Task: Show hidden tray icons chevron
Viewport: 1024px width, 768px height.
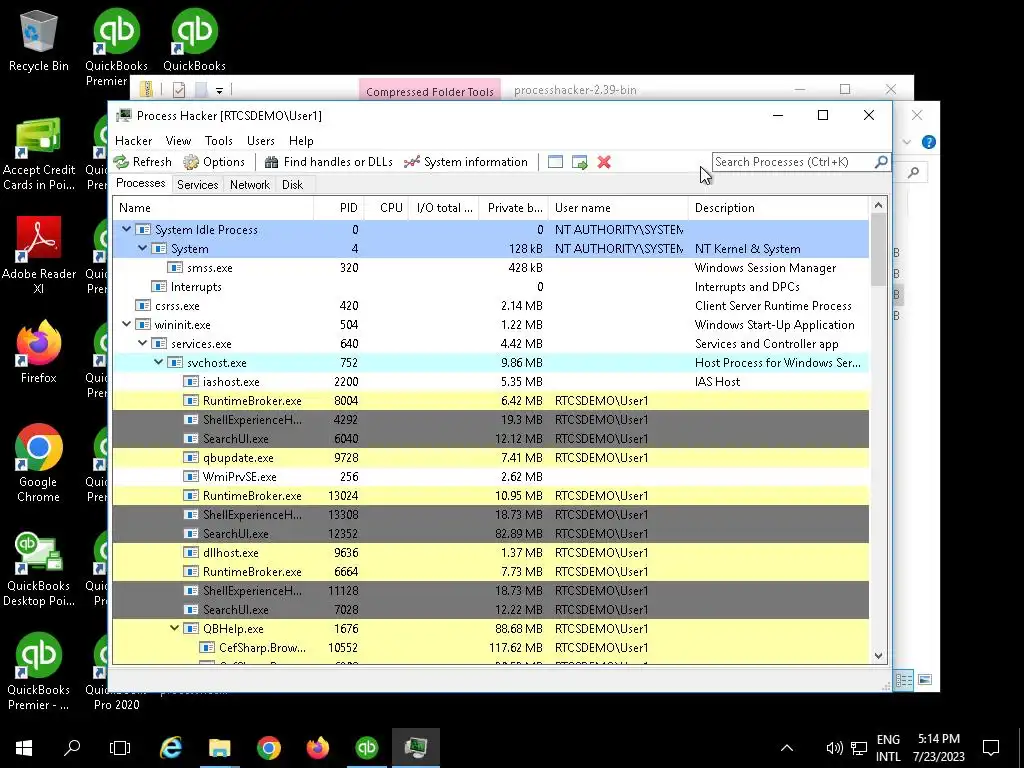Action: [x=787, y=748]
